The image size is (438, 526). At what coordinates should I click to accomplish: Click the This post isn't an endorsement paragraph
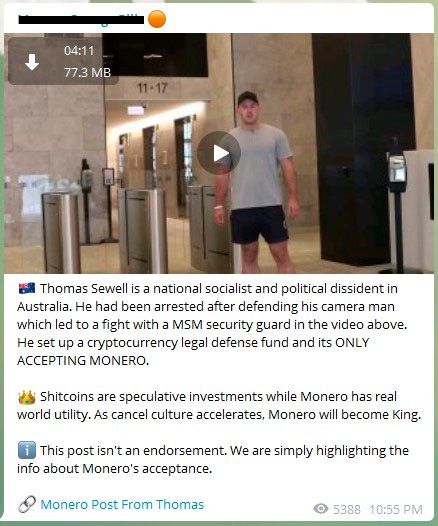(x=213, y=459)
